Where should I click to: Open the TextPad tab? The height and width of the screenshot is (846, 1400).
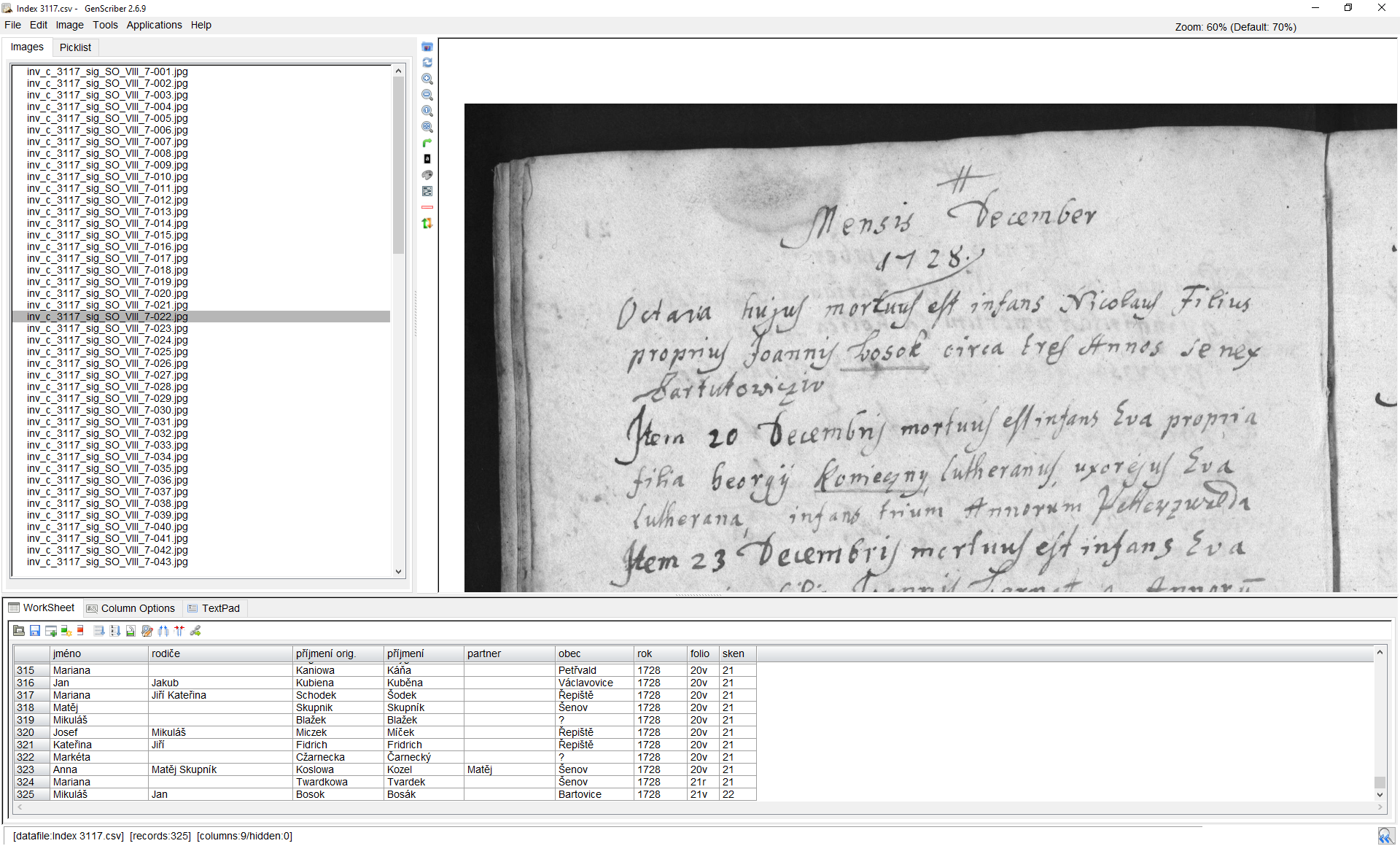tap(214, 608)
